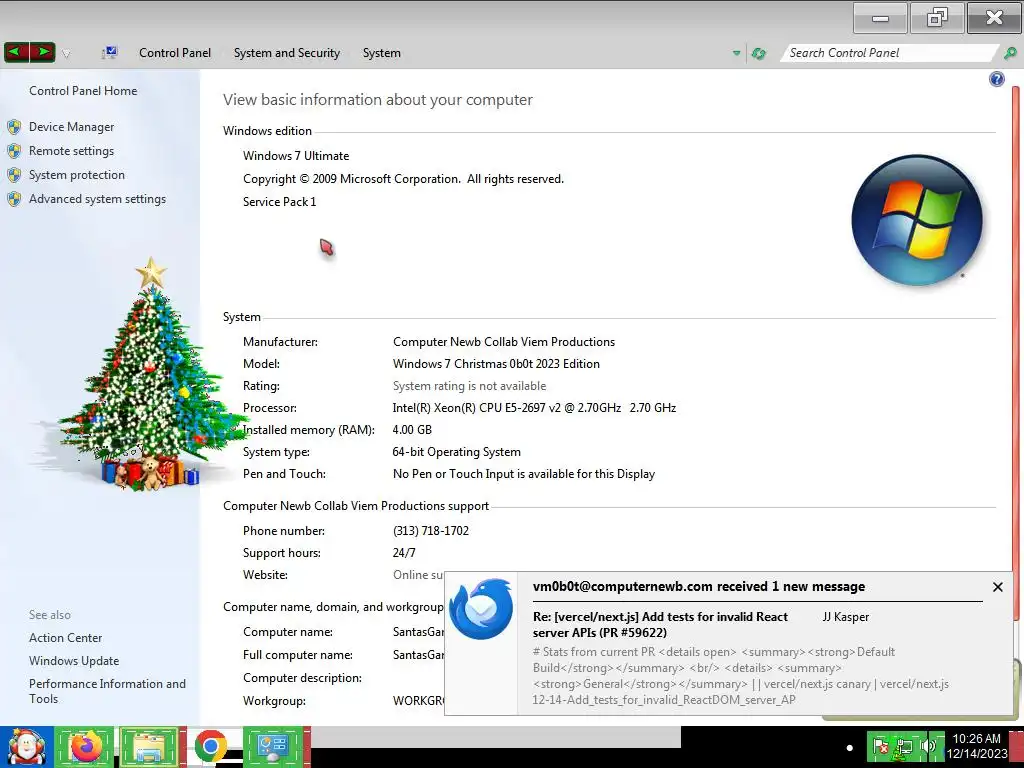The image size is (1024, 768).
Task: Click the '4.00 GB' installed memory value
Action: coord(412,430)
